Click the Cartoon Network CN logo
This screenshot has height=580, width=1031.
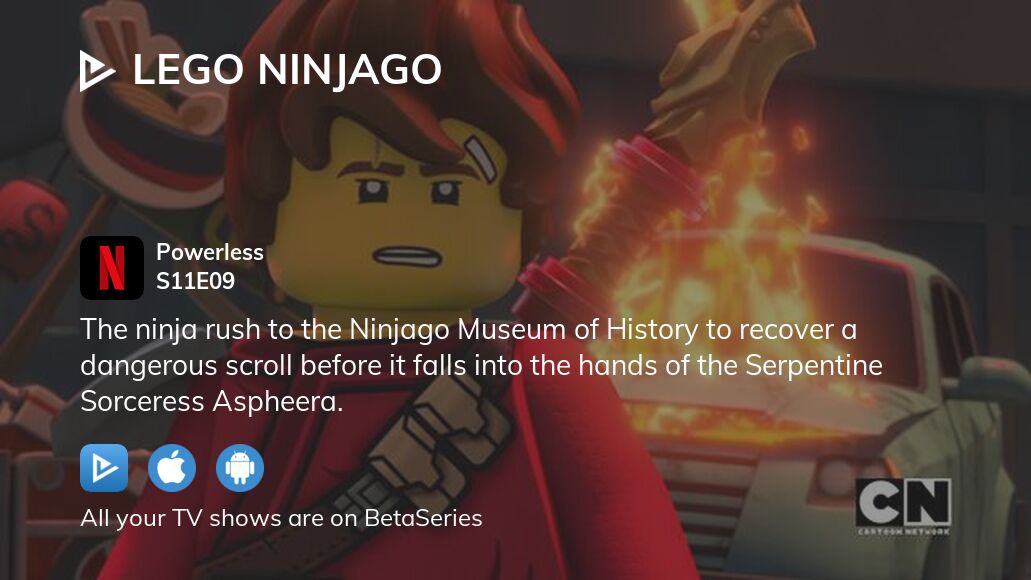904,506
